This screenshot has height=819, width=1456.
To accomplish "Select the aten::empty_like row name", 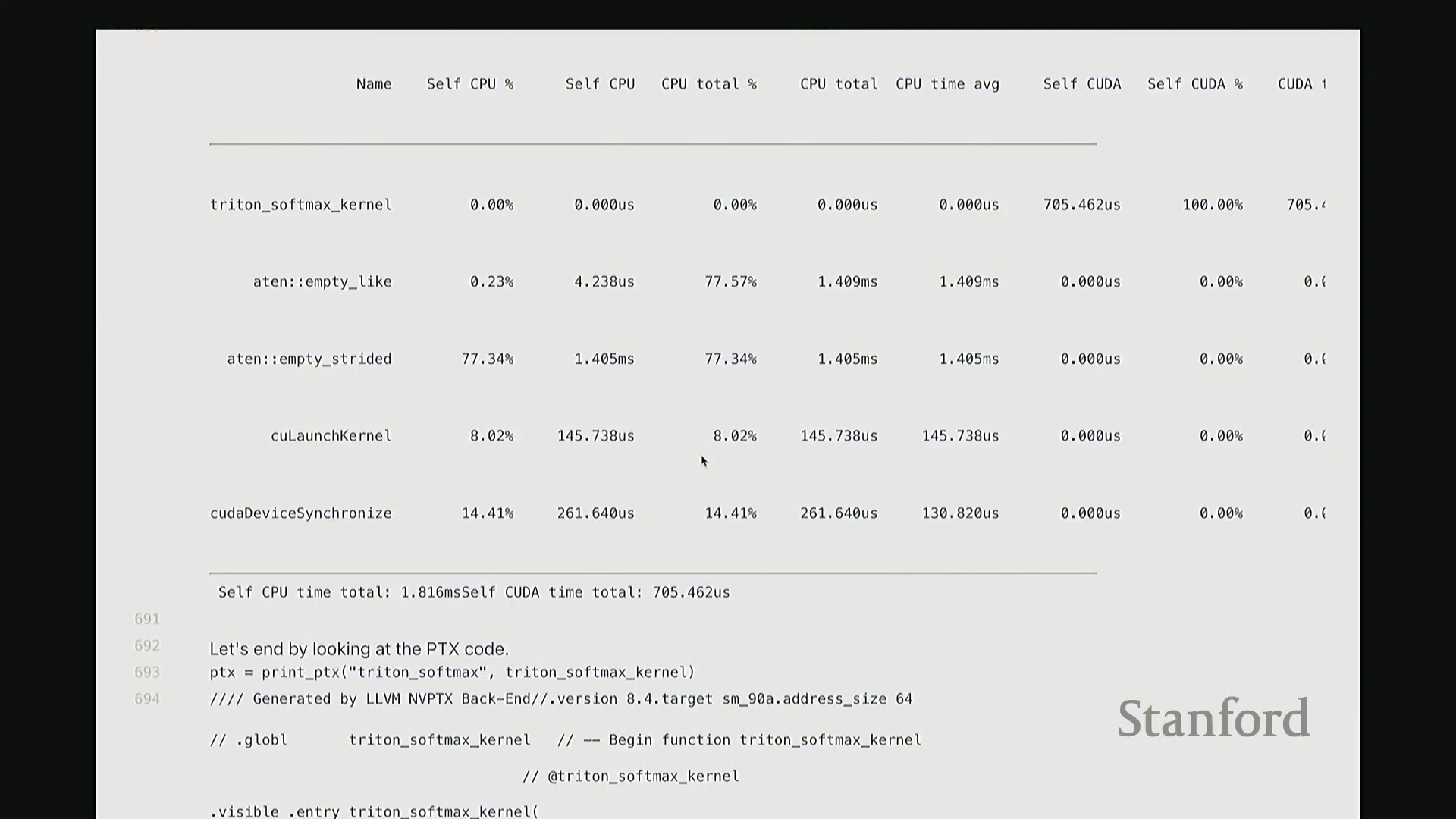I will coord(322,282).
